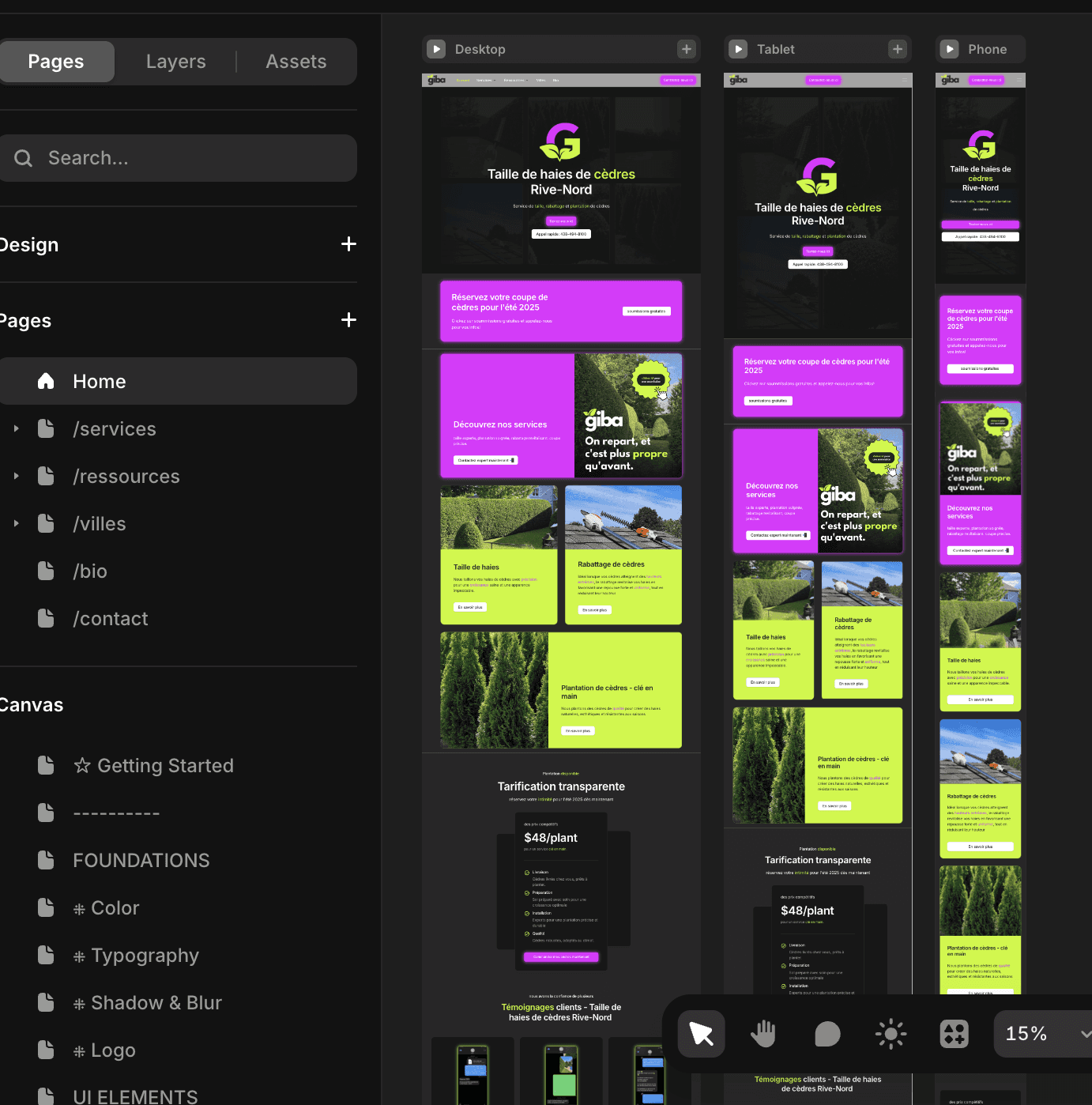Click the Search input field
Image resolution: width=1092 pixels, height=1105 pixels.
pyautogui.click(x=178, y=158)
